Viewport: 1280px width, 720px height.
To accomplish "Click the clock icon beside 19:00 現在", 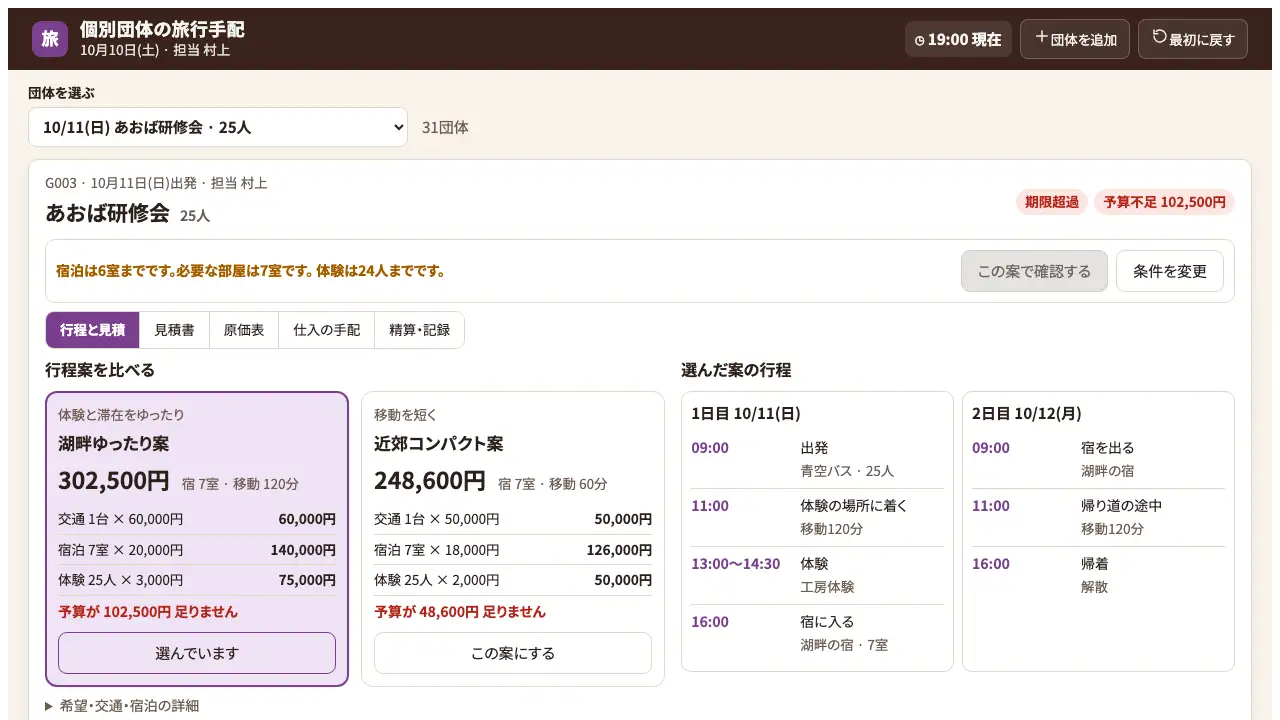I will point(920,41).
